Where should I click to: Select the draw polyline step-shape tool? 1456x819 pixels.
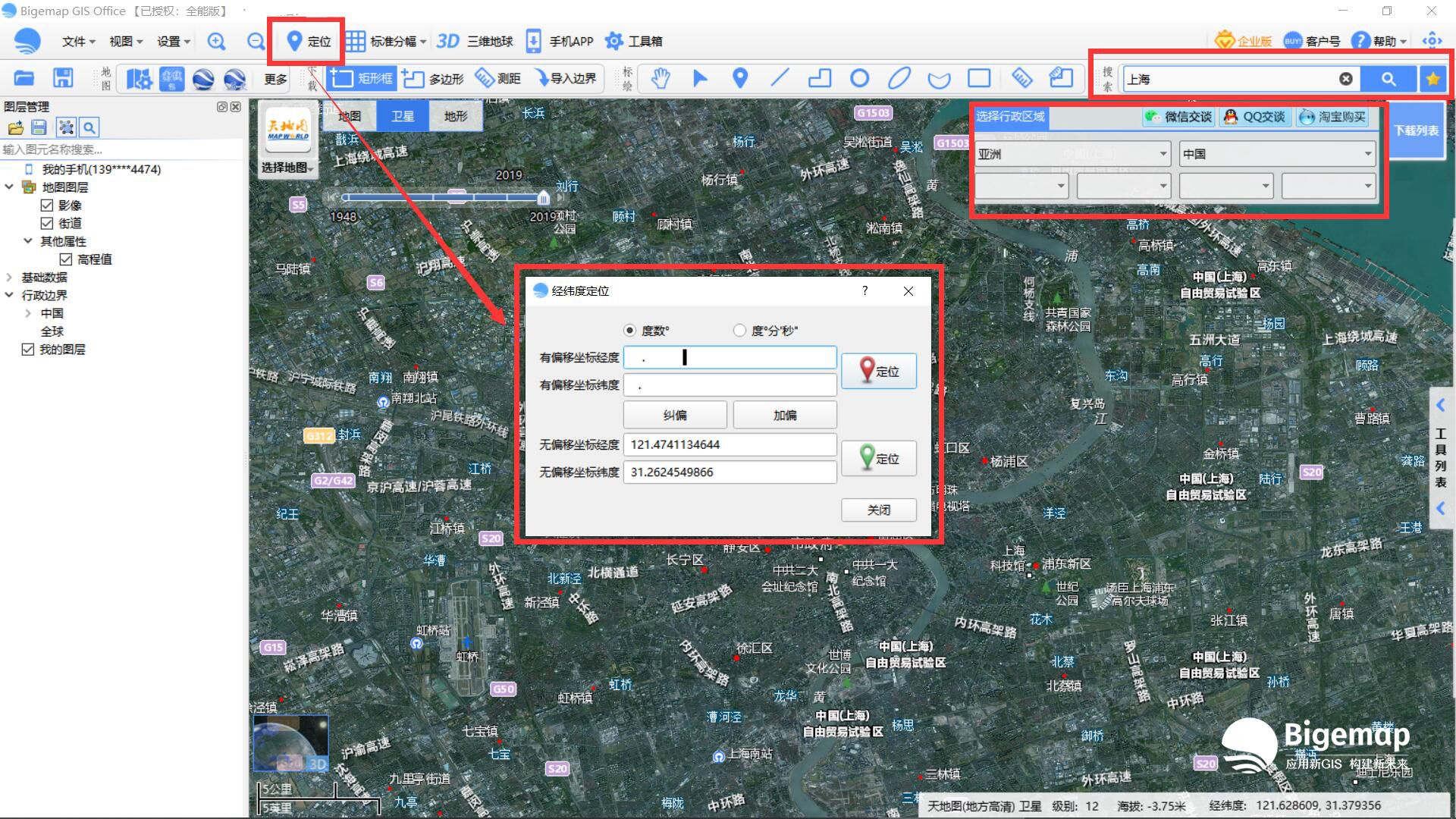tap(820, 78)
